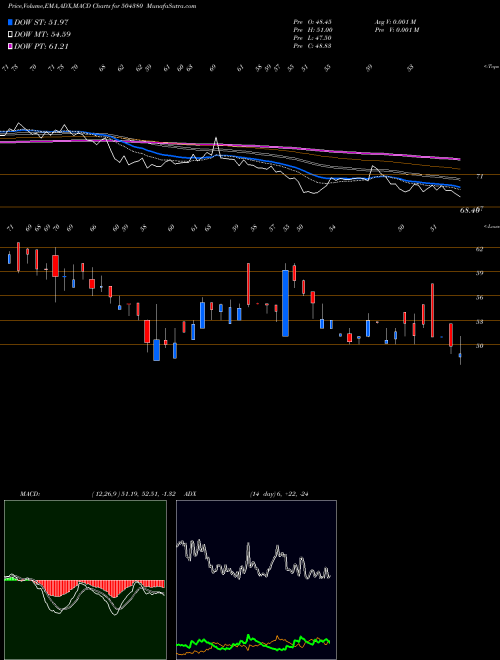Select the 'DOW ST: 51.97' legend text
This screenshot has height=660, width=500.
pos(41,22)
